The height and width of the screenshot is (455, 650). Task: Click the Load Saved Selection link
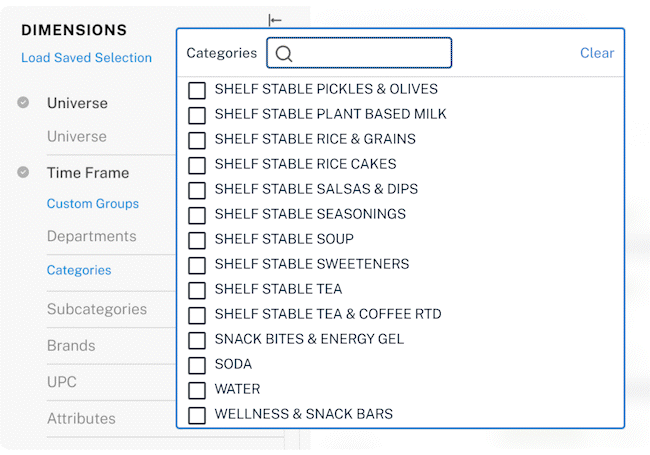(86, 58)
